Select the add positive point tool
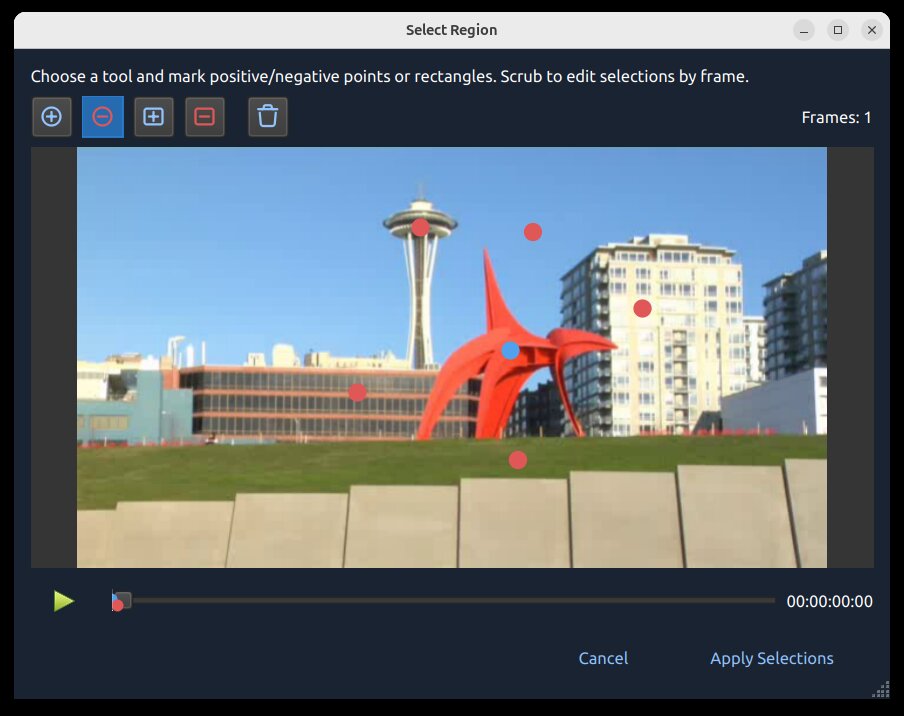 click(52, 117)
